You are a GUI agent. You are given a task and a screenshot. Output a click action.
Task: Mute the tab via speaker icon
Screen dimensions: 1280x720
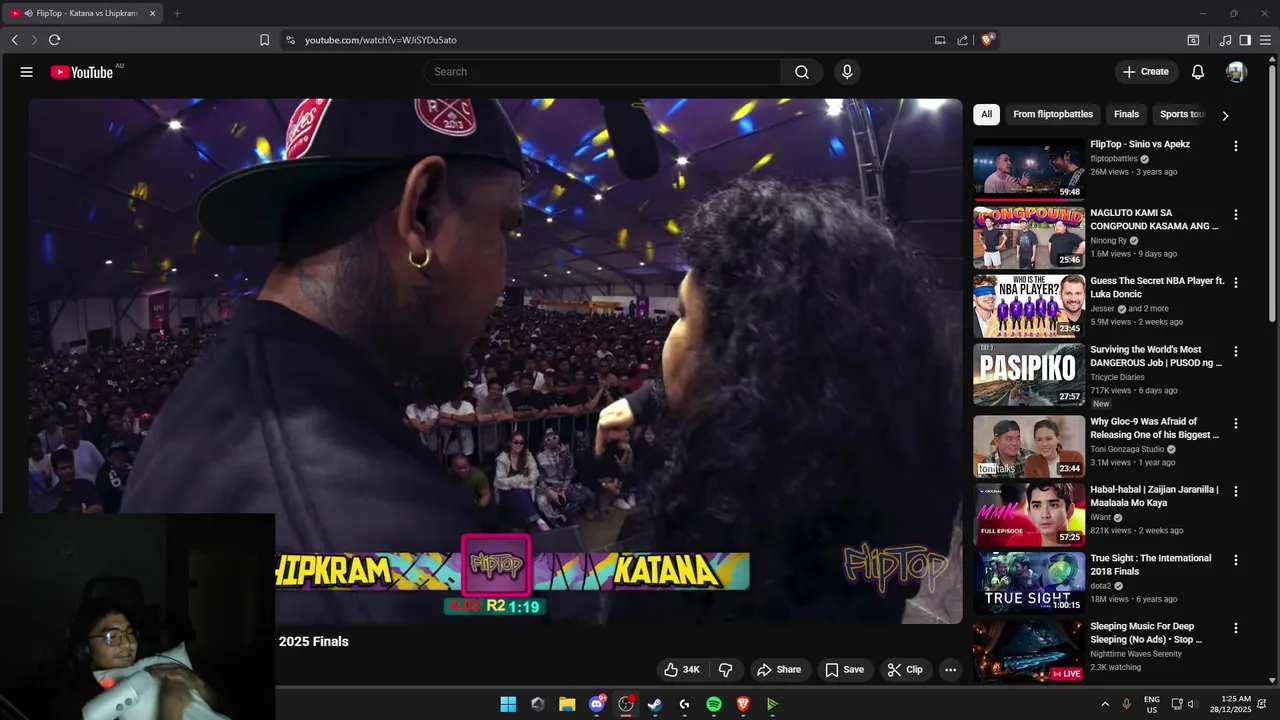[x=28, y=13]
